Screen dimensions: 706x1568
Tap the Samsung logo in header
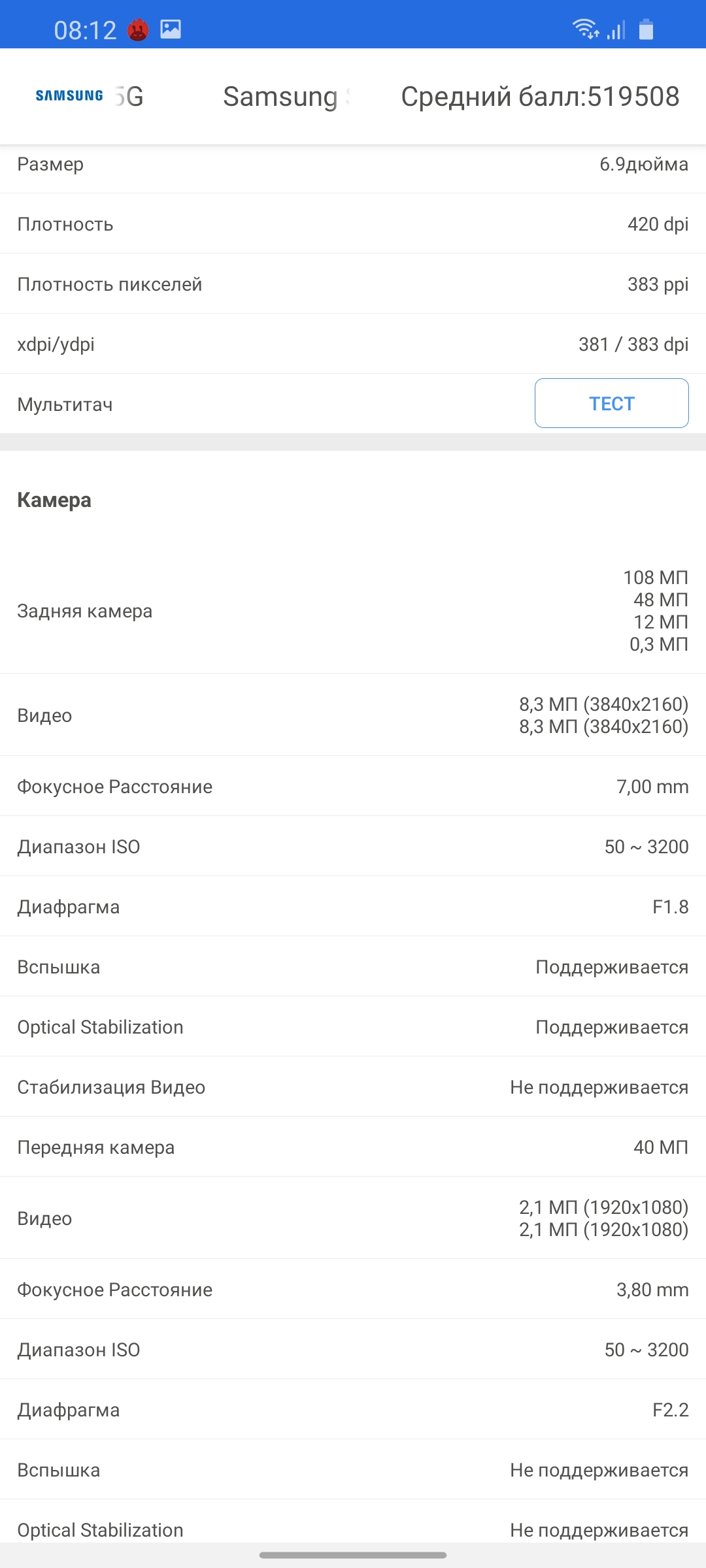69,96
